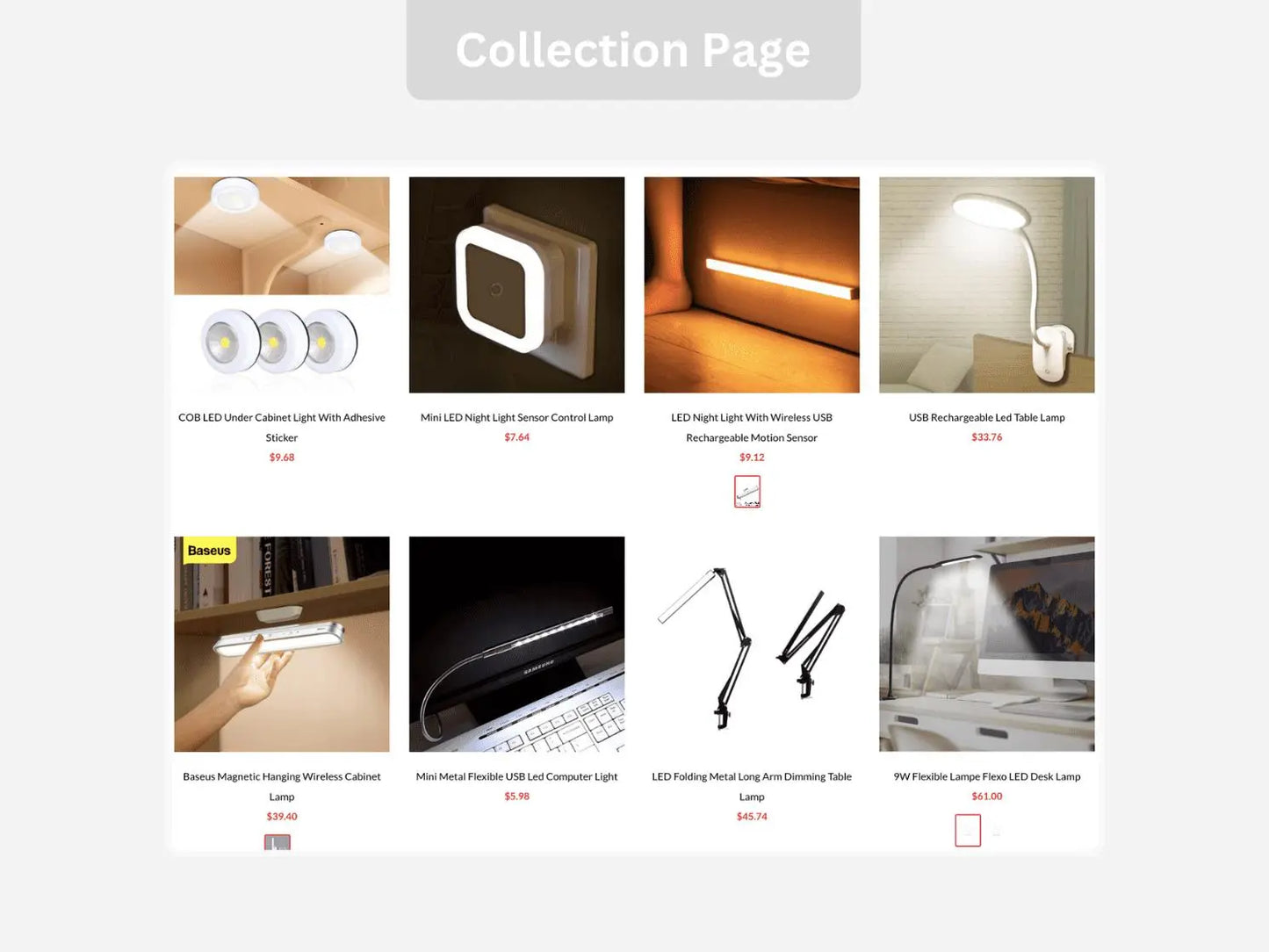The width and height of the screenshot is (1269, 952).
Task: Select red-outlined variant swatch under $61.00 desk lamp
Action: coord(968,831)
